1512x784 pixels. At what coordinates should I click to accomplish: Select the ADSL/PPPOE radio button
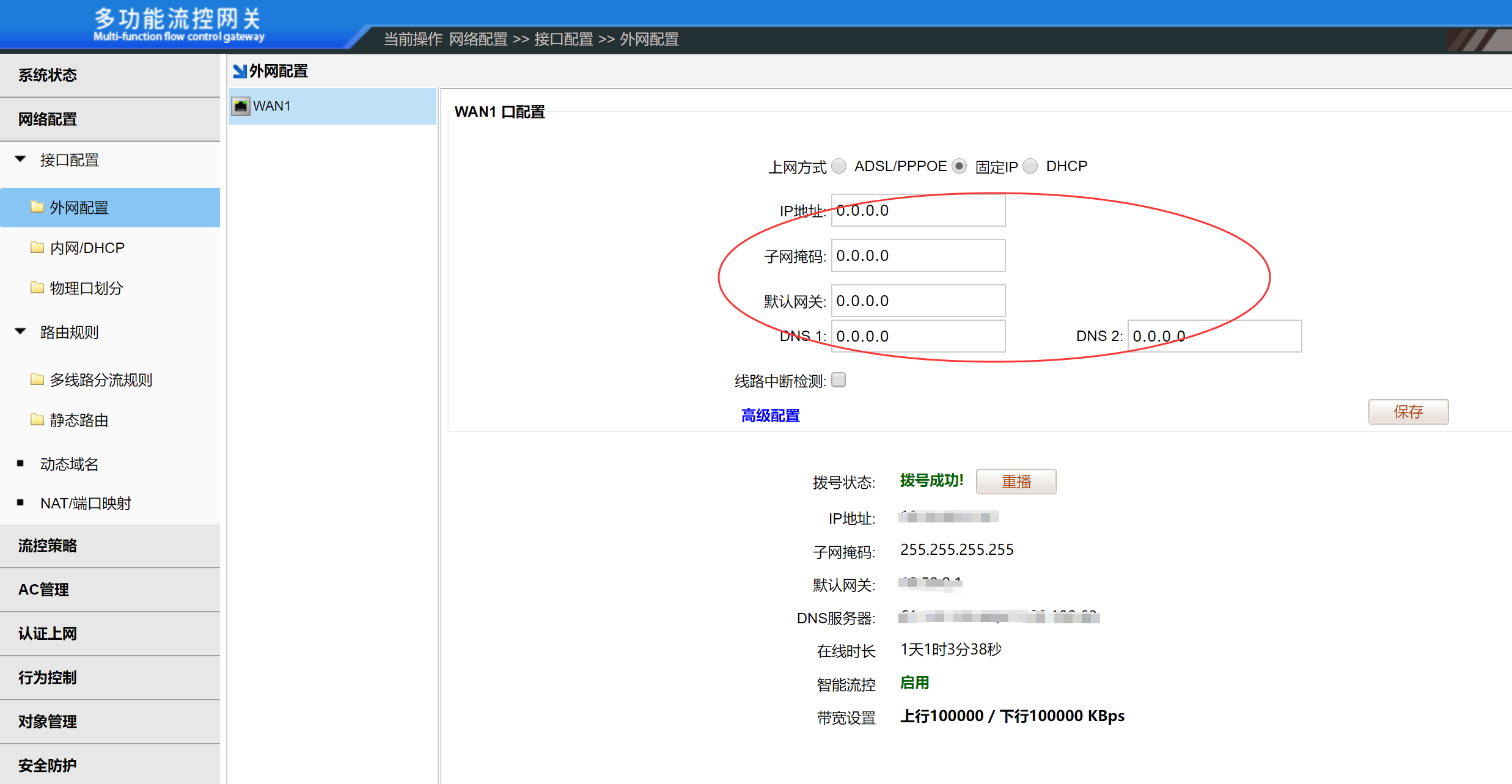click(839, 166)
